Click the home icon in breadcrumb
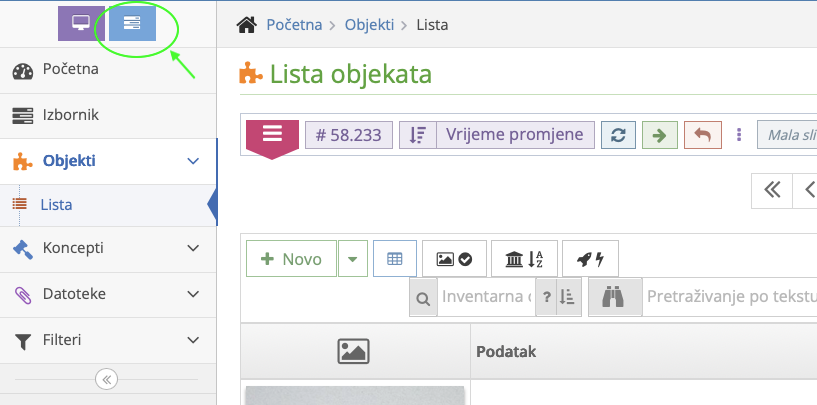 (247, 24)
